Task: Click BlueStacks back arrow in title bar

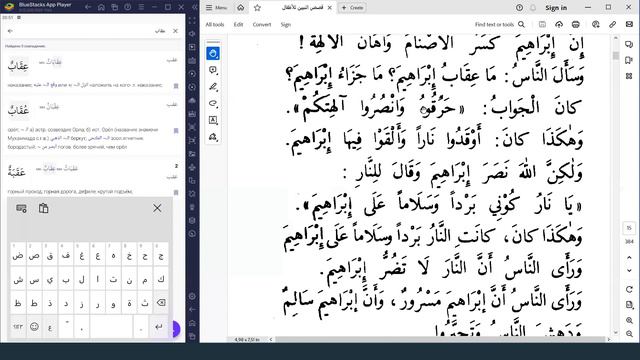Action: [88, 7]
